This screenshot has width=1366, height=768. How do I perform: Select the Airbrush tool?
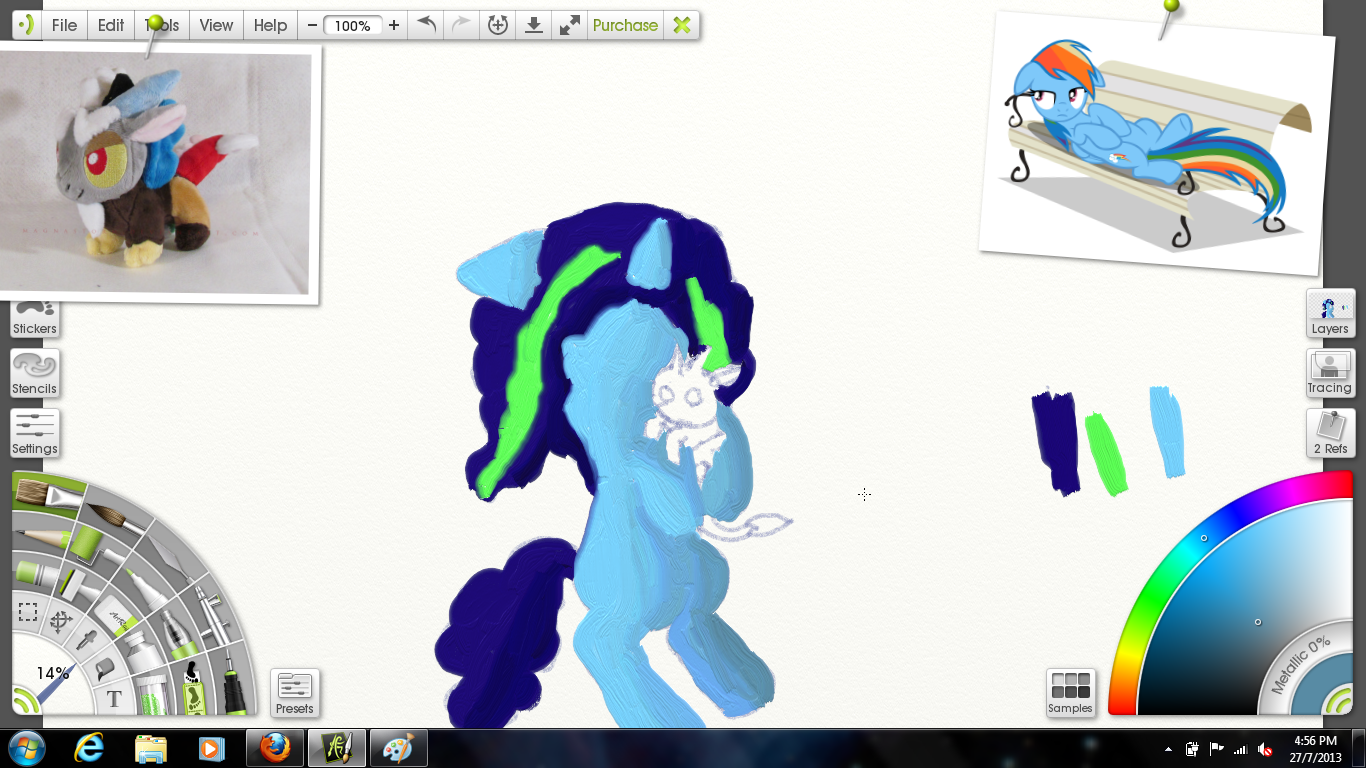[213, 616]
